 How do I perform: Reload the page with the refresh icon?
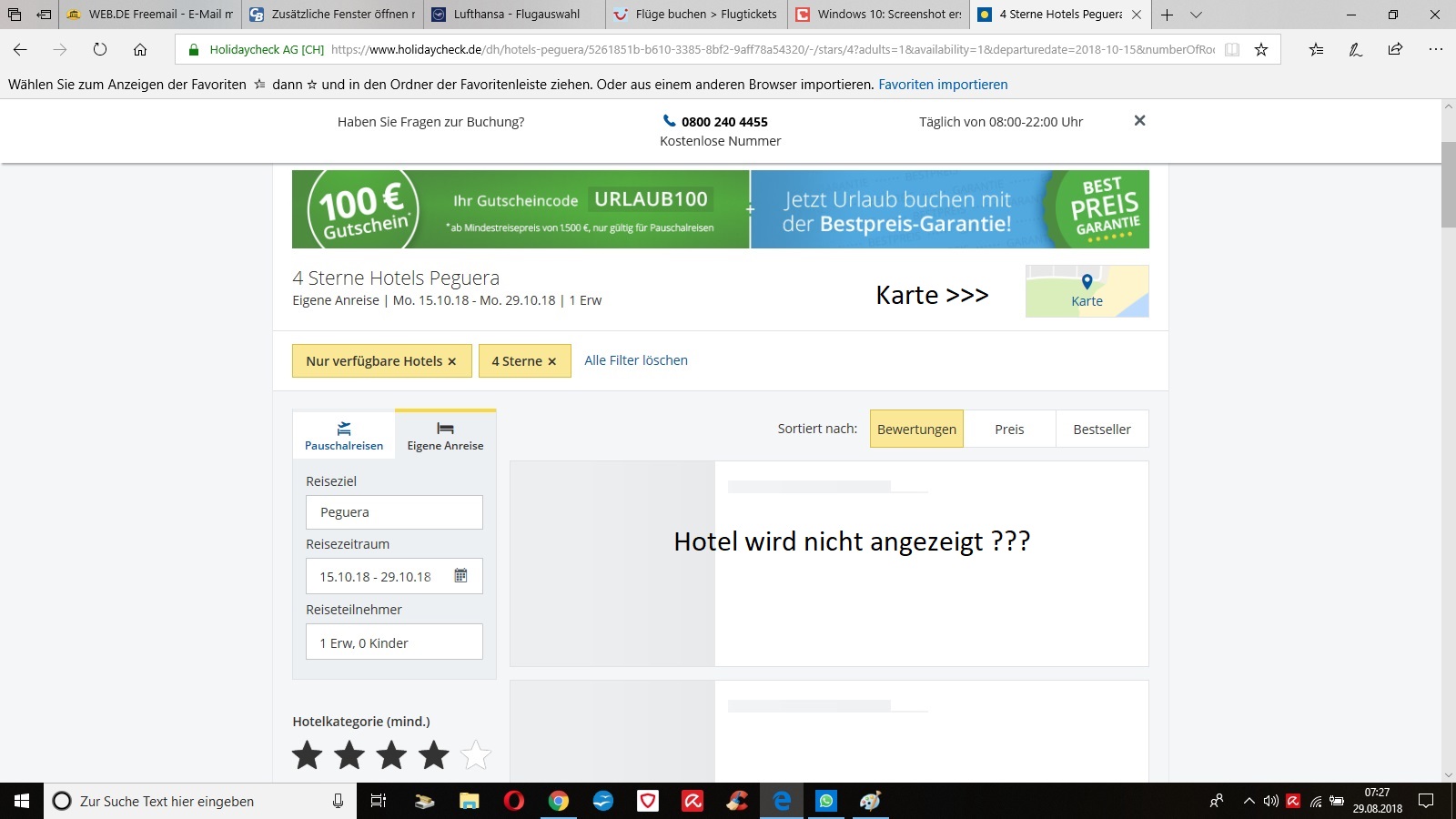tap(100, 49)
